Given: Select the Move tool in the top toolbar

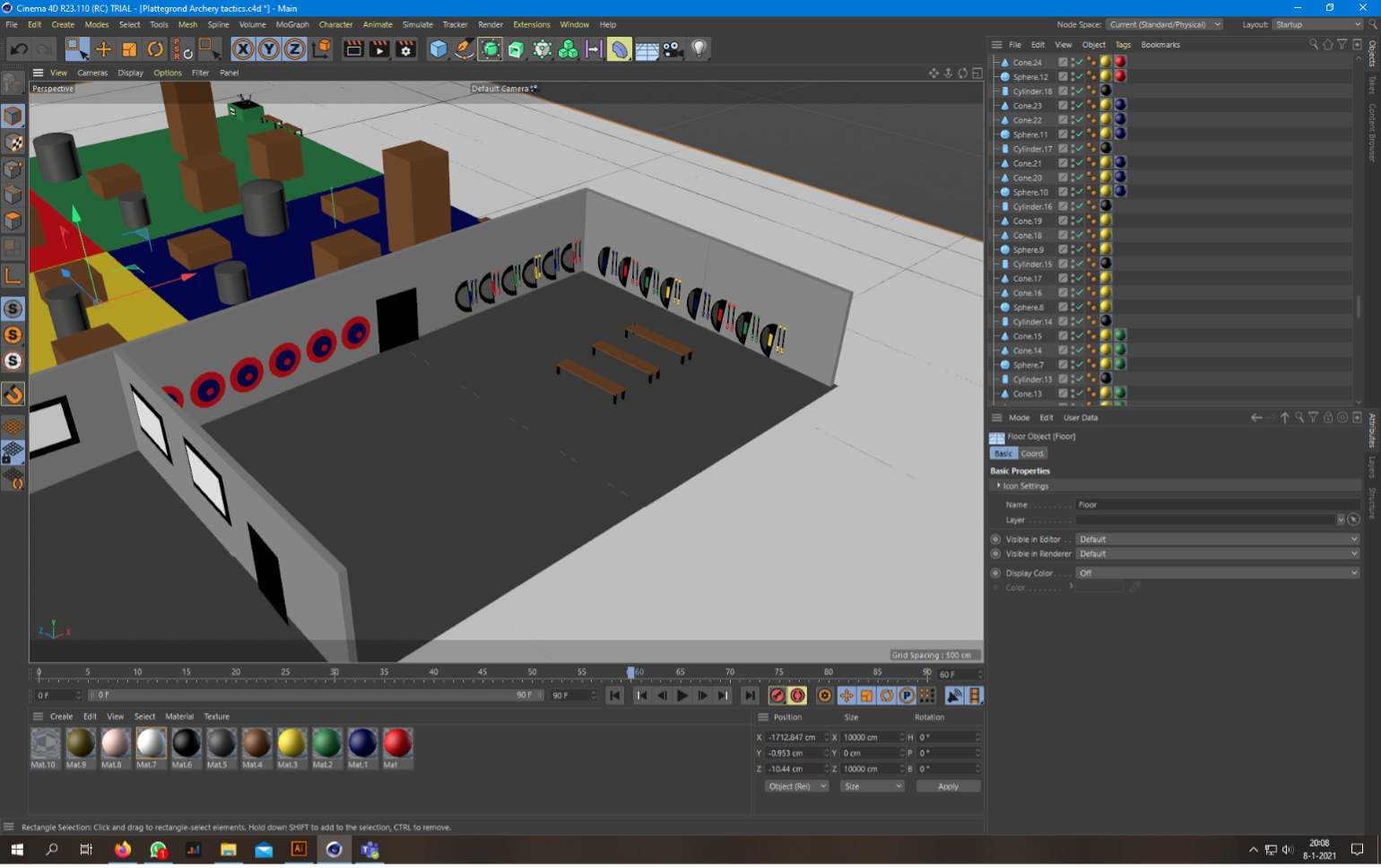Looking at the screenshot, I should 103,49.
